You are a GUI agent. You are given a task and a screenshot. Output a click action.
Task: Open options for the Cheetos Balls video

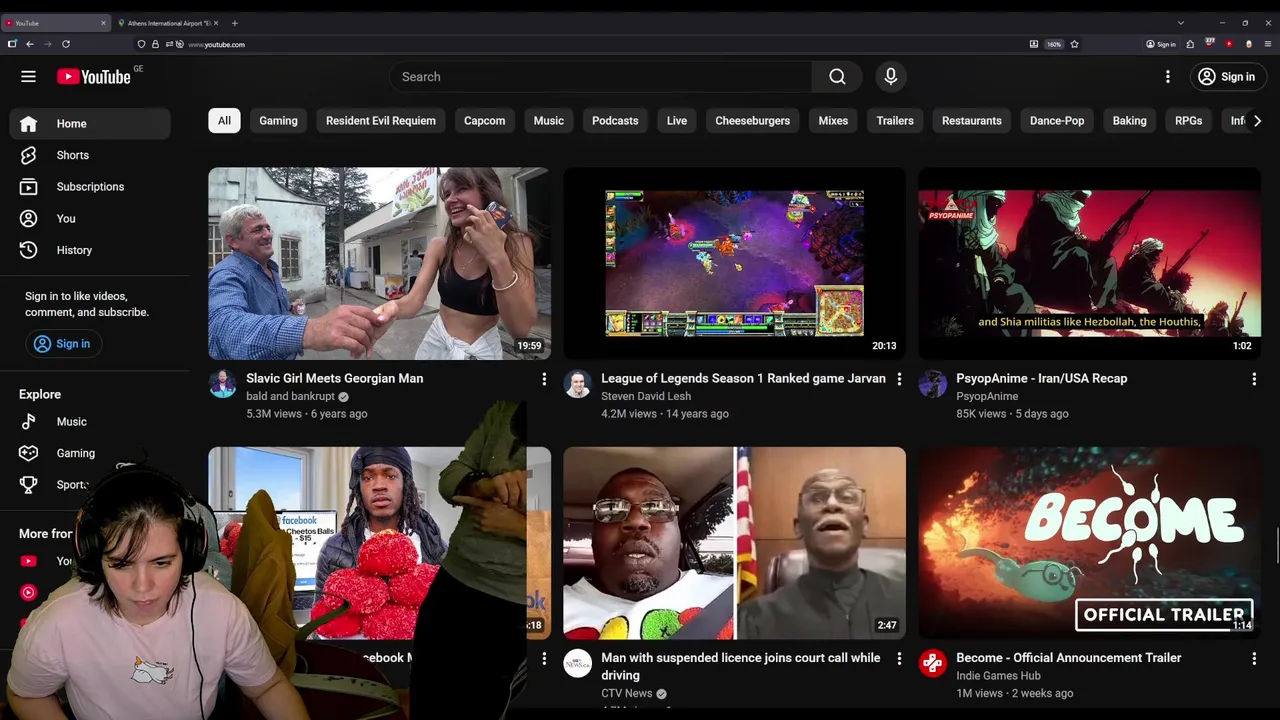[544, 658]
